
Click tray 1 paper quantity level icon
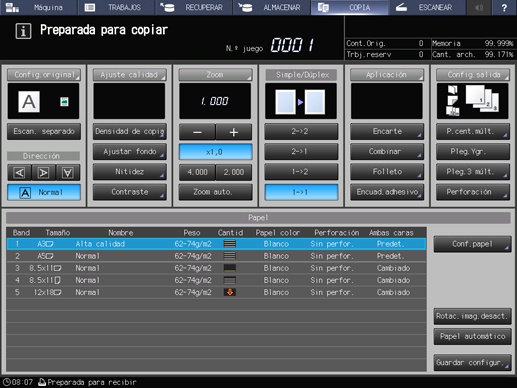(230, 244)
